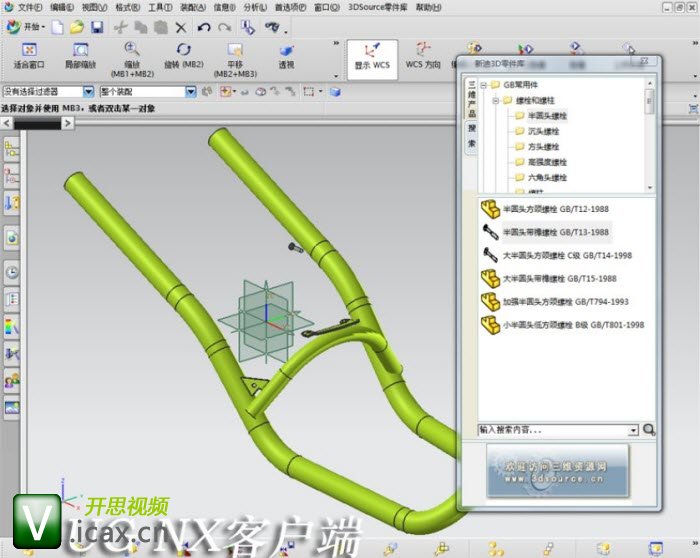Image resolution: width=700 pixels, height=558 pixels.
Task: Select the 沉头螺栓 folder
Action: [x=538, y=131]
